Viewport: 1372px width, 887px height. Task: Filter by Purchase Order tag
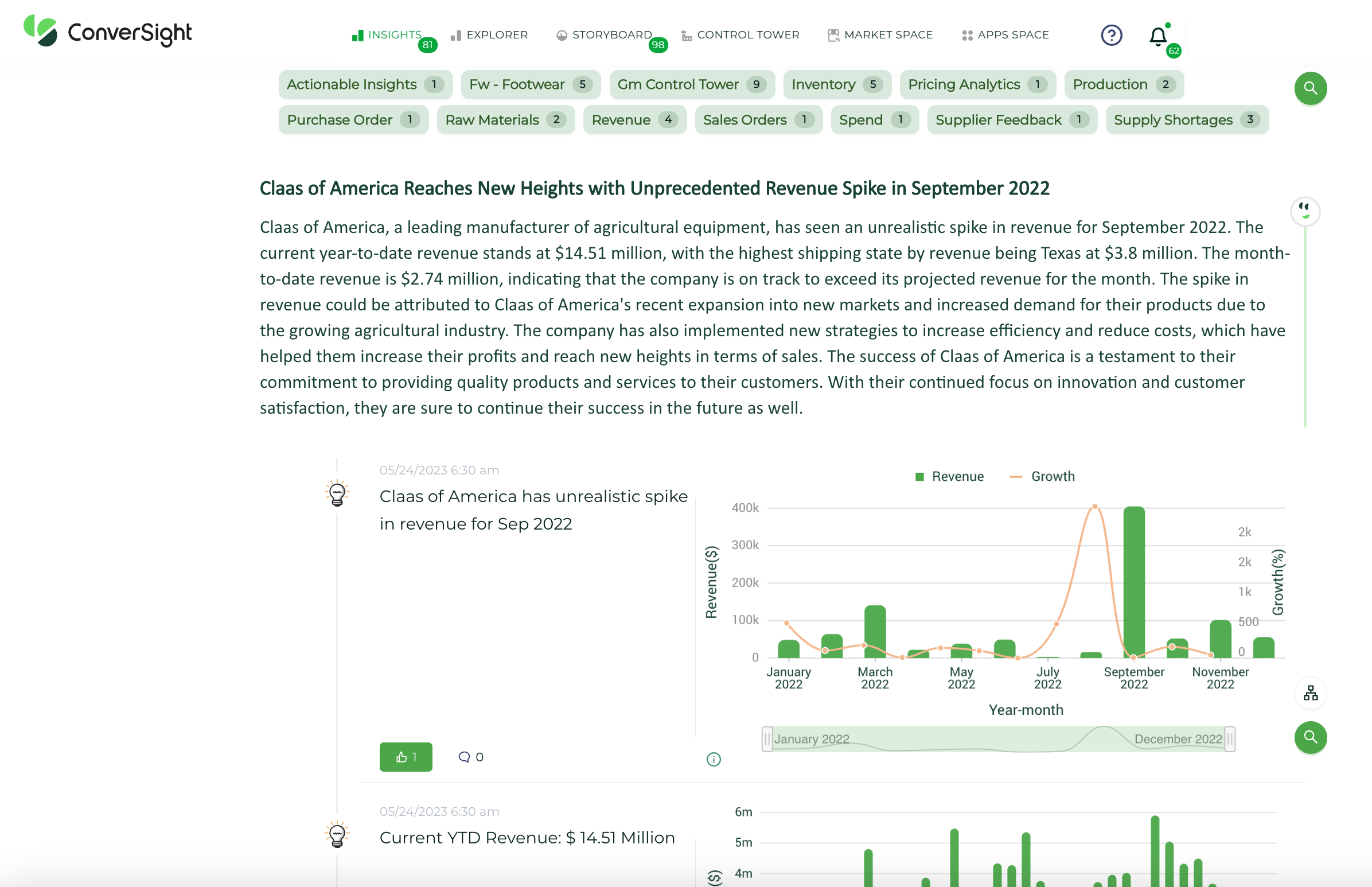tap(353, 120)
